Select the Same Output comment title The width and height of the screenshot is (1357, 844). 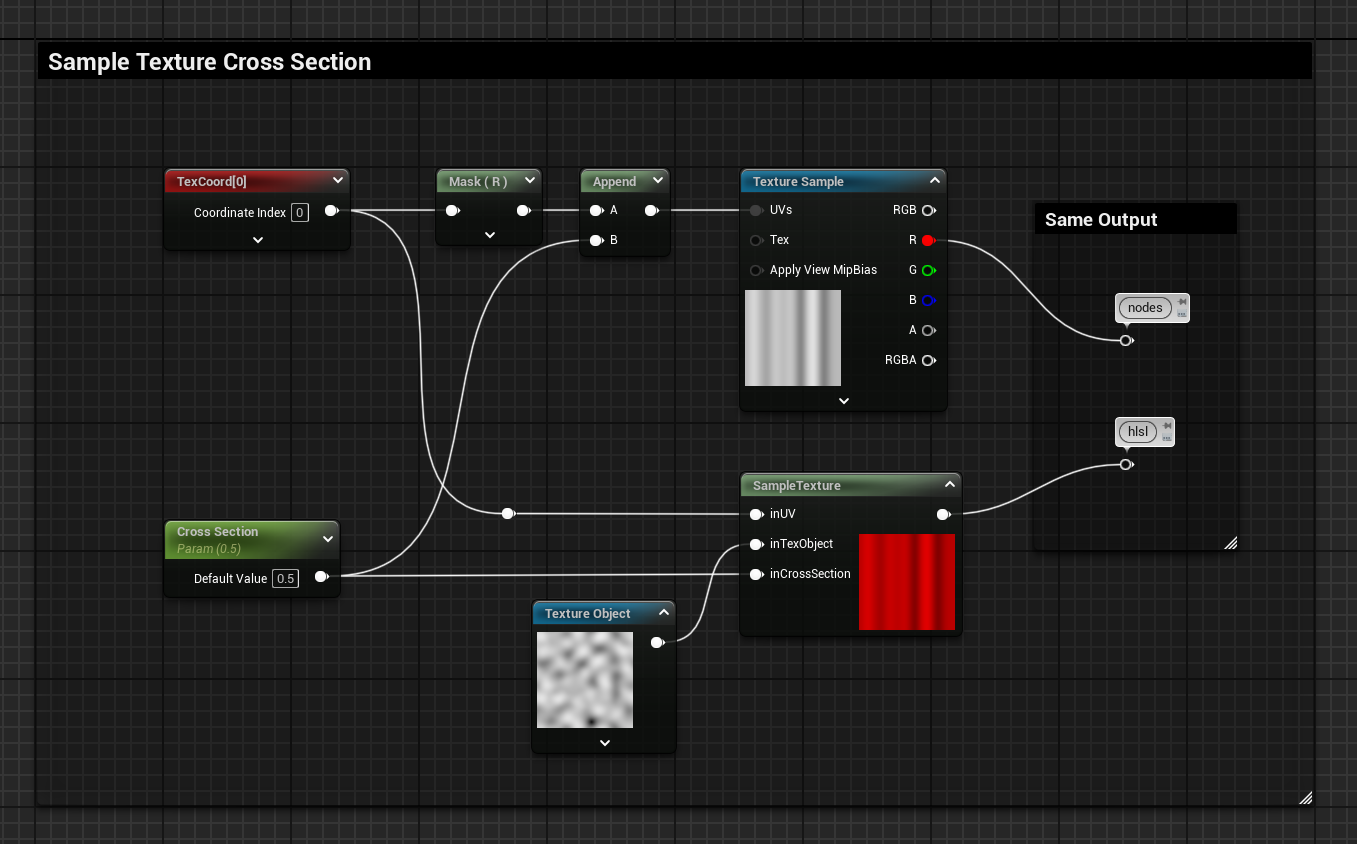1101,220
